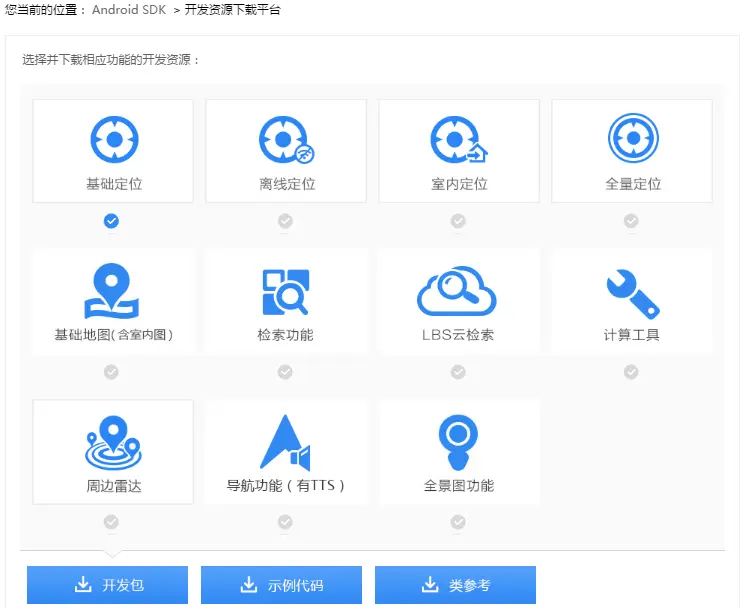Click the LBS云检索 label
This screenshot has height=608, width=748.
[457, 335]
